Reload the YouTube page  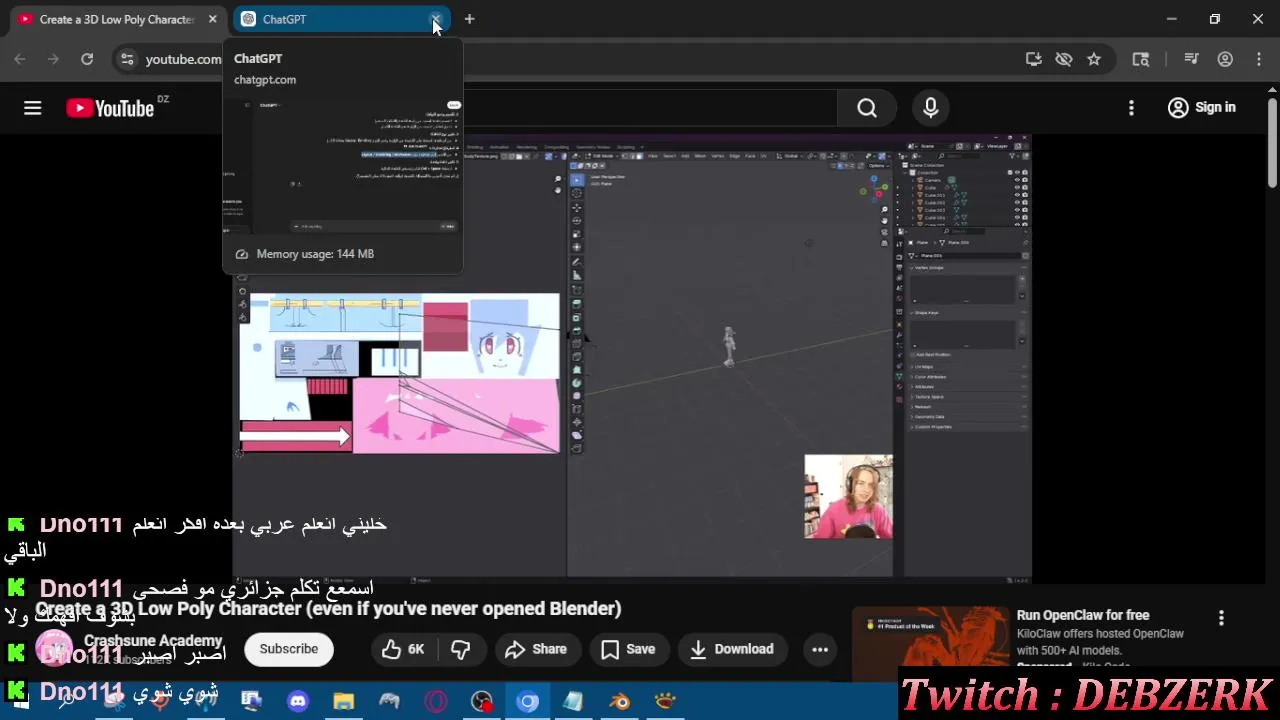[x=87, y=59]
